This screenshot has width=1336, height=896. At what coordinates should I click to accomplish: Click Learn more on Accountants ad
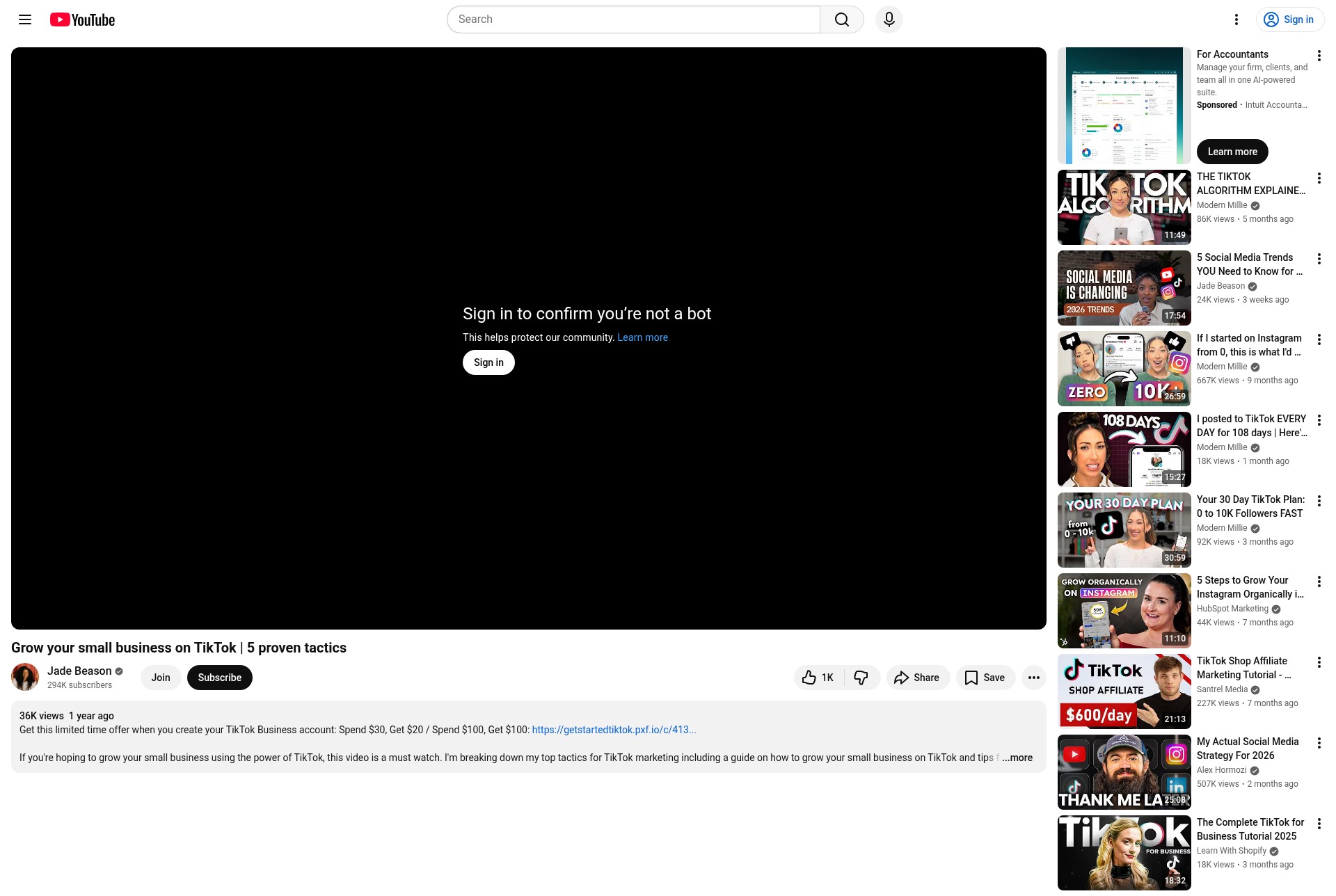coord(1232,152)
